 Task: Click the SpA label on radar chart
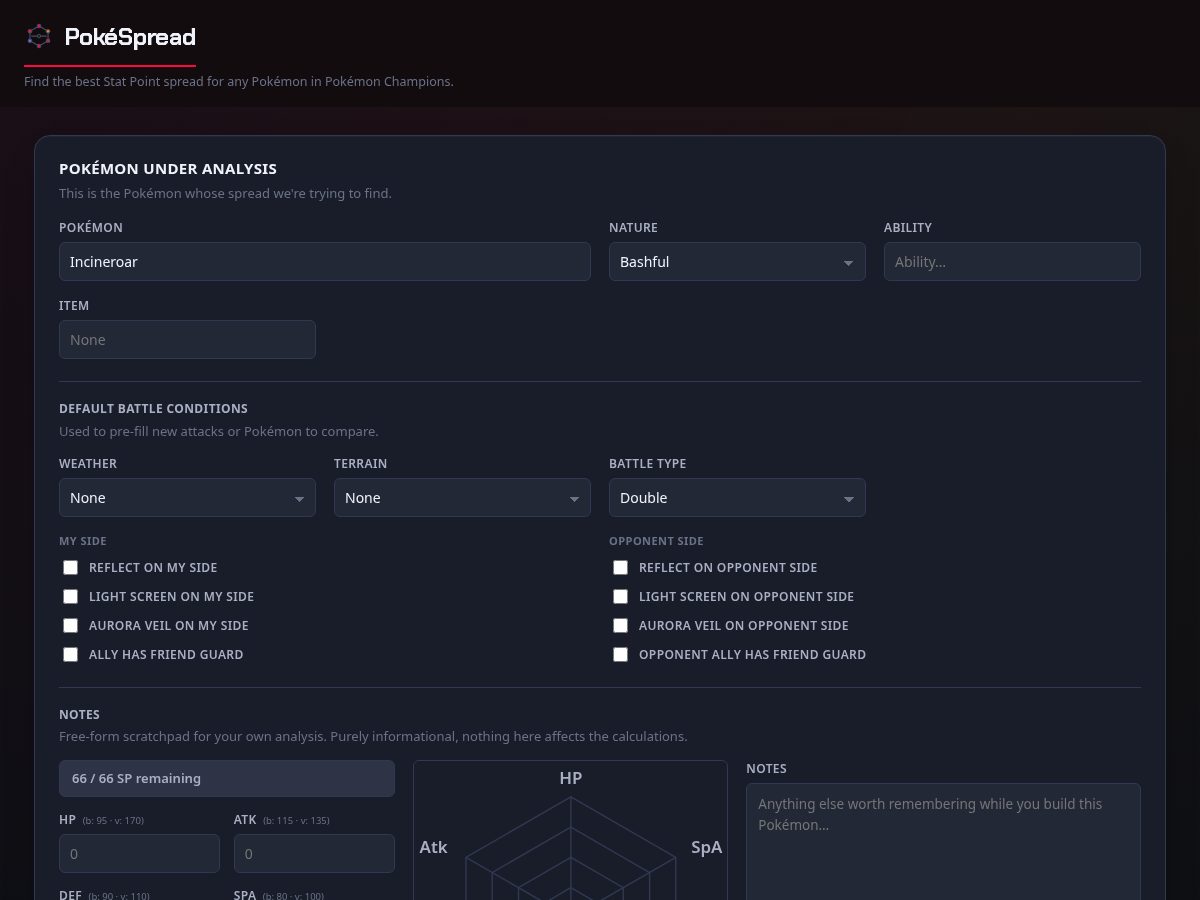[x=706, y=847]
